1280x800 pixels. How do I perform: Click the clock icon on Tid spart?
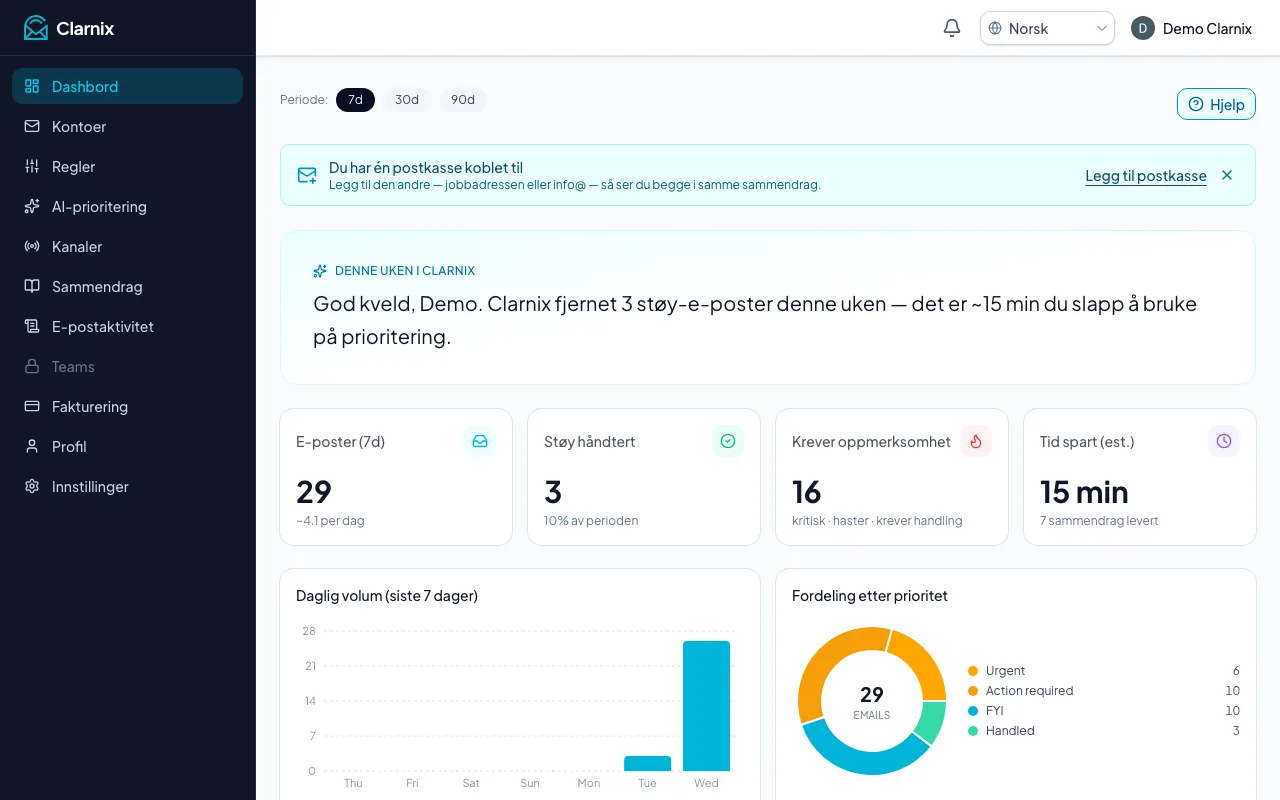1224,441
